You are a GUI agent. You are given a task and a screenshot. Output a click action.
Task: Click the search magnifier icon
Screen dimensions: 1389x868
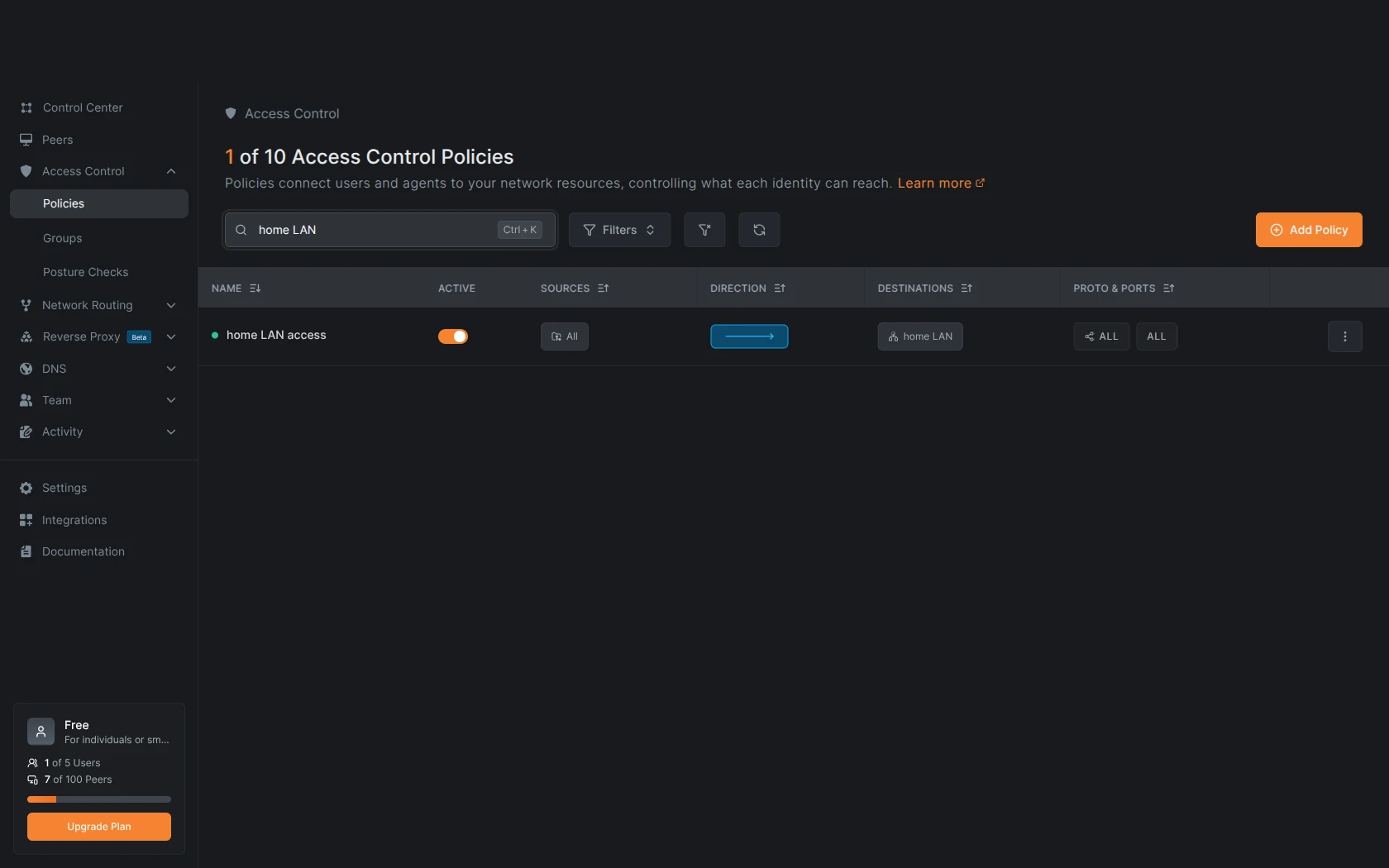click(x=241, y=230)
